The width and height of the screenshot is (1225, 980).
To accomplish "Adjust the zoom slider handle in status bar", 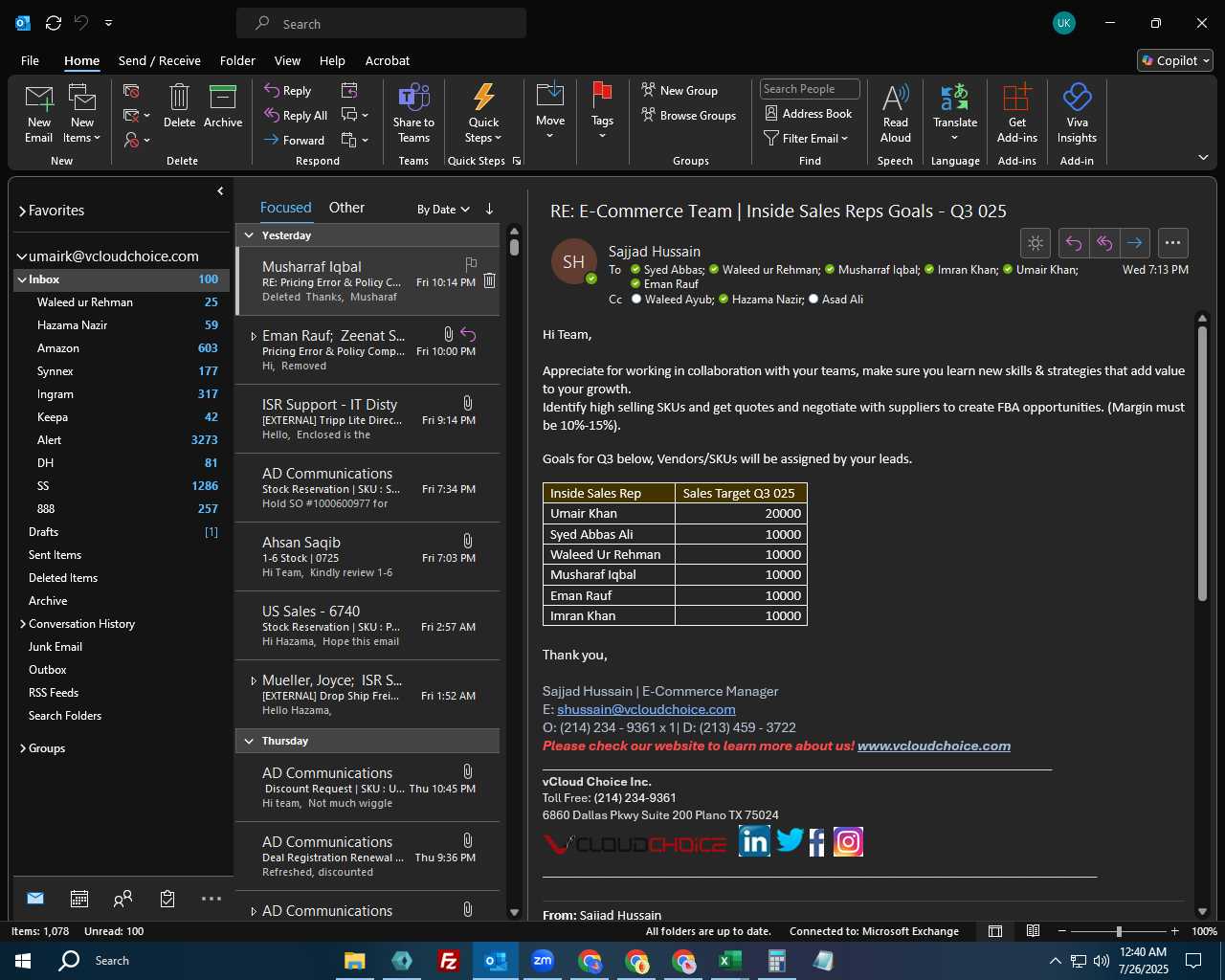I will [1118, 931].
